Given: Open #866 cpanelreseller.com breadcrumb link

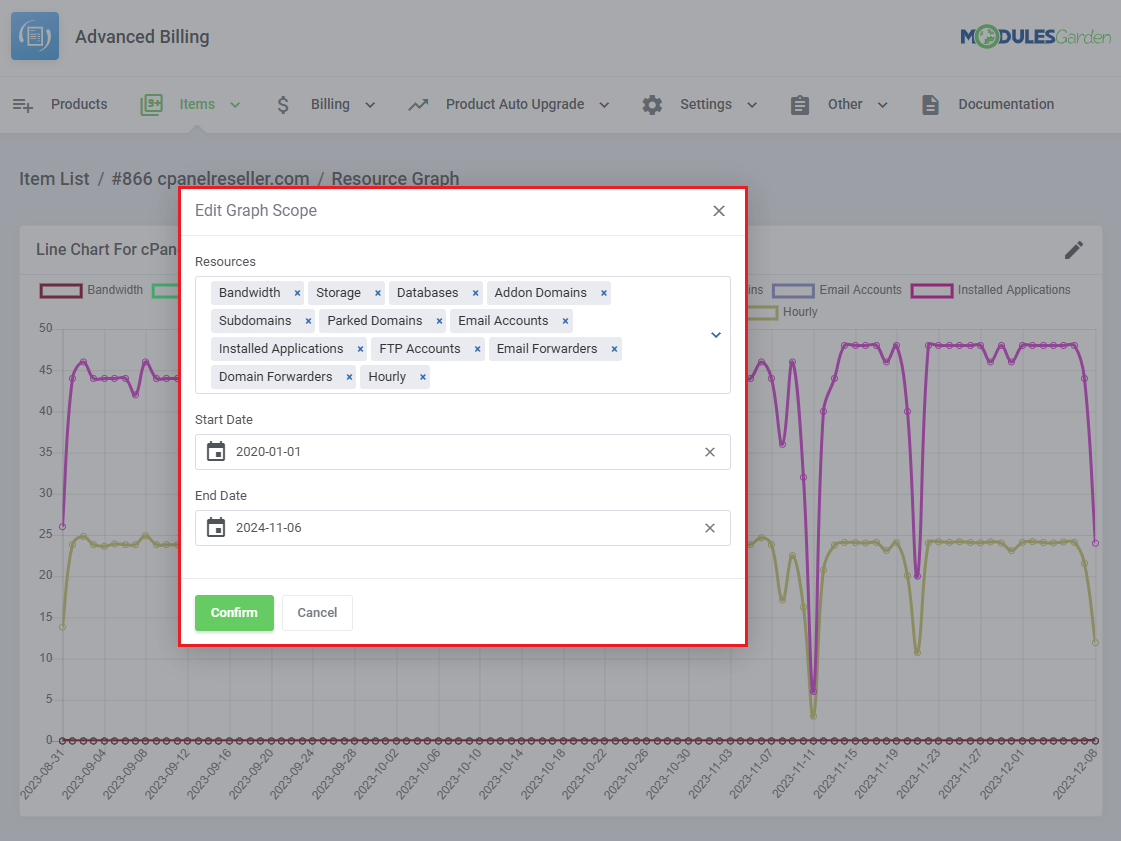Looking at the screenshot, I should [x=210, y=179].
